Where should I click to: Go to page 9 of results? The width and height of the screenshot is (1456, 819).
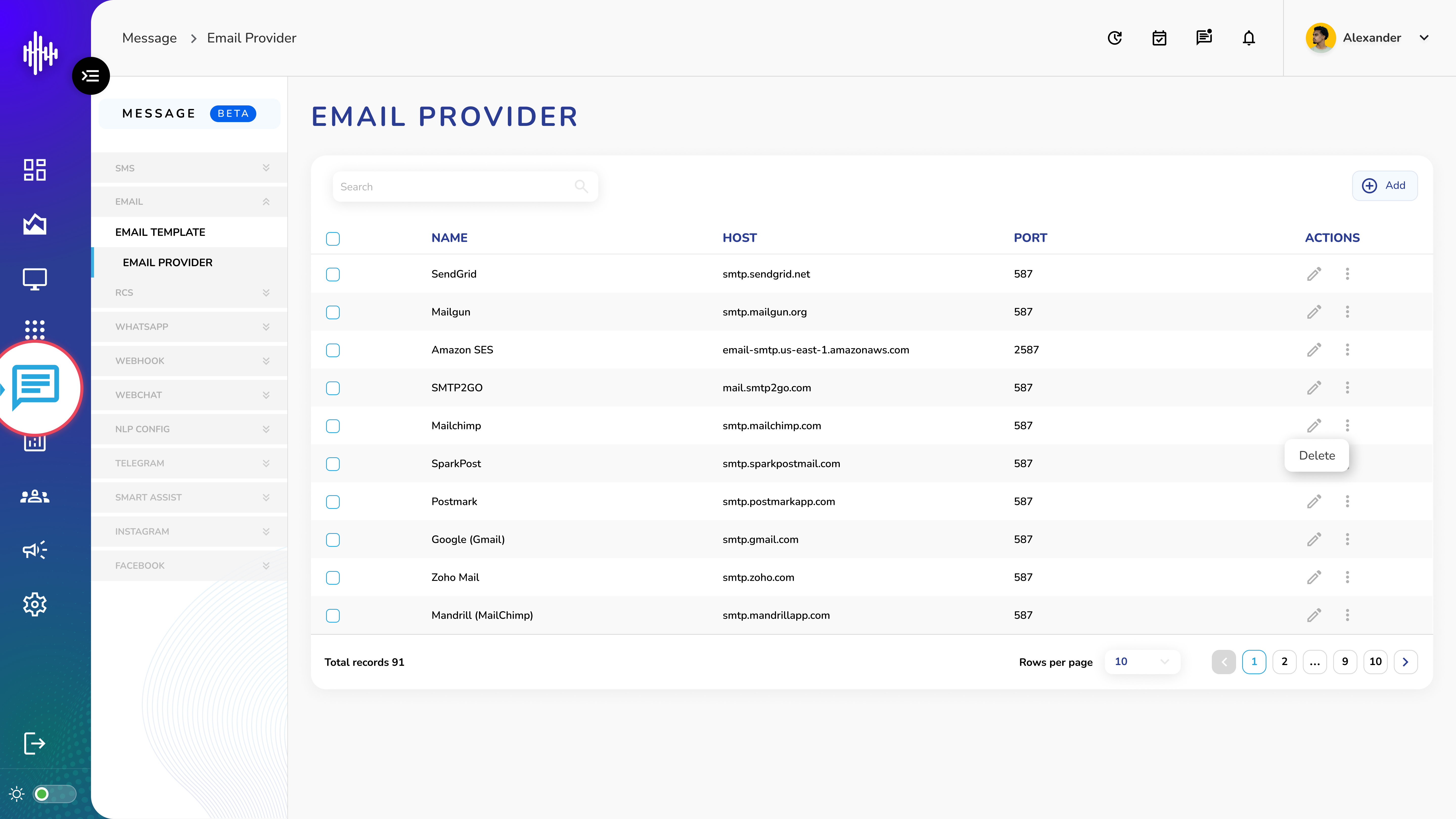point(1345,661)
